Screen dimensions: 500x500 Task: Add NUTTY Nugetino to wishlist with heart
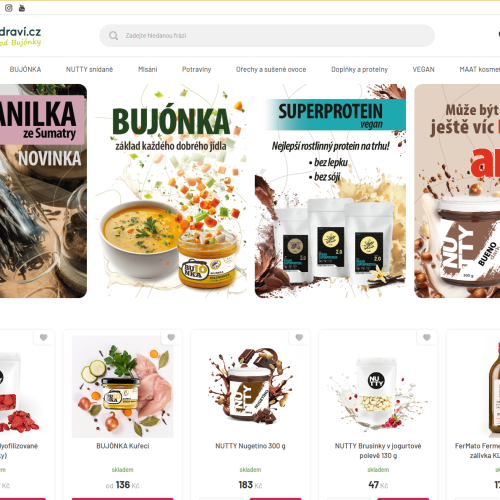[299, 337]
